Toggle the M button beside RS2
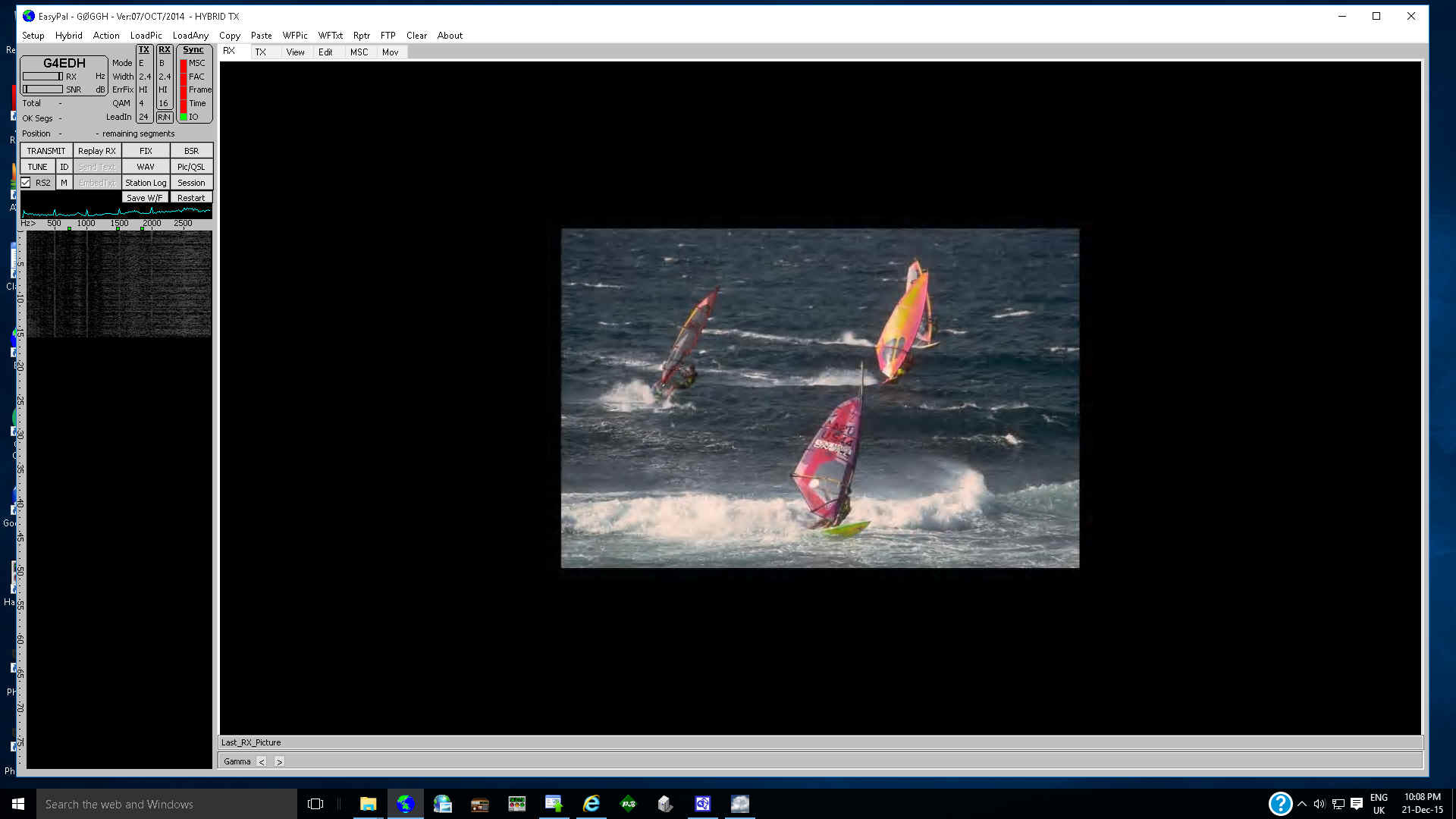 click(x=64, y=183)
